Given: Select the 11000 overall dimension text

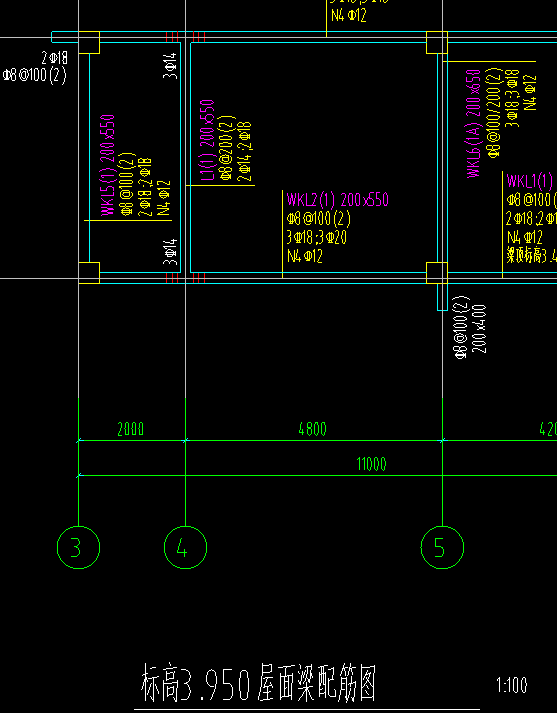Looking at the screenshot, I should (x=371, y=464).
